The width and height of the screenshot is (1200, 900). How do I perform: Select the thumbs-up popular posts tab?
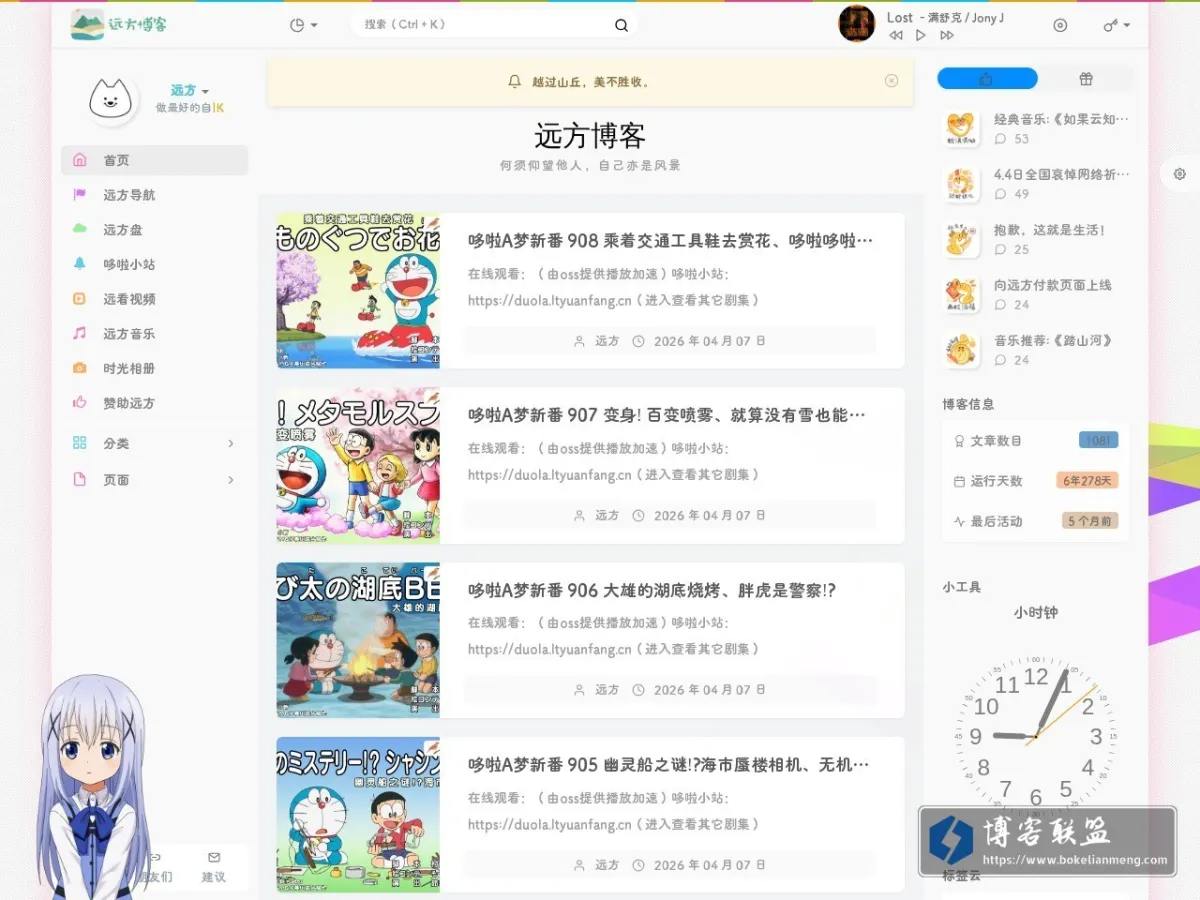[x=986, y=79]
